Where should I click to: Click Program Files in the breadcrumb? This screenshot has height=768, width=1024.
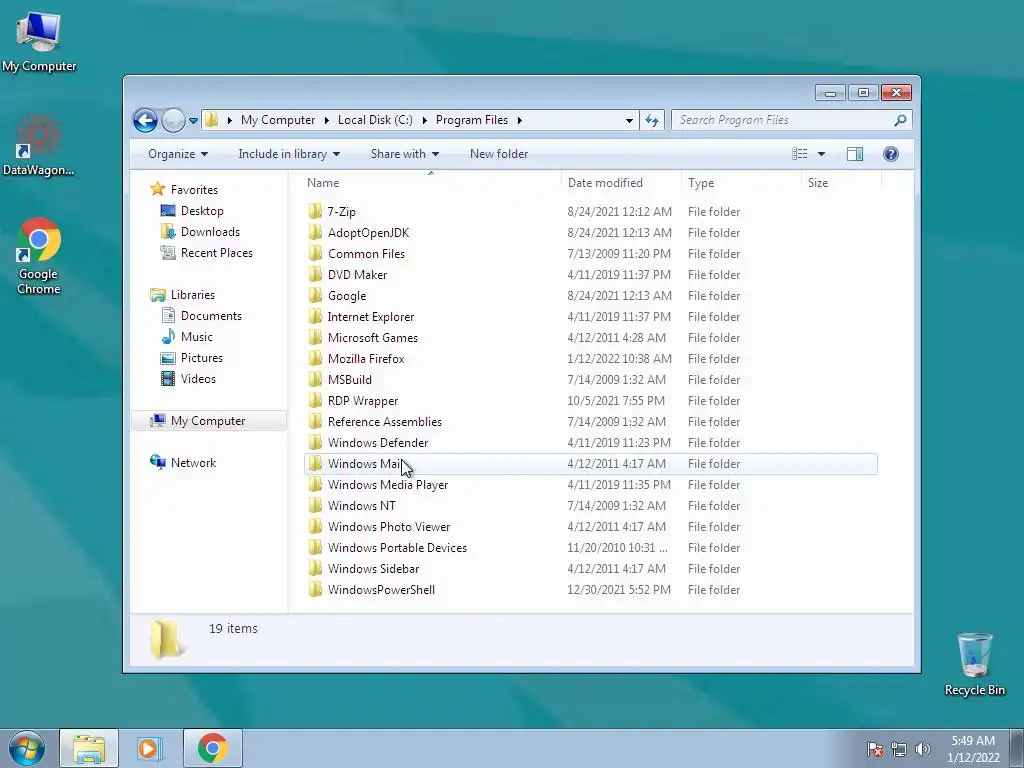pos(472,120)
